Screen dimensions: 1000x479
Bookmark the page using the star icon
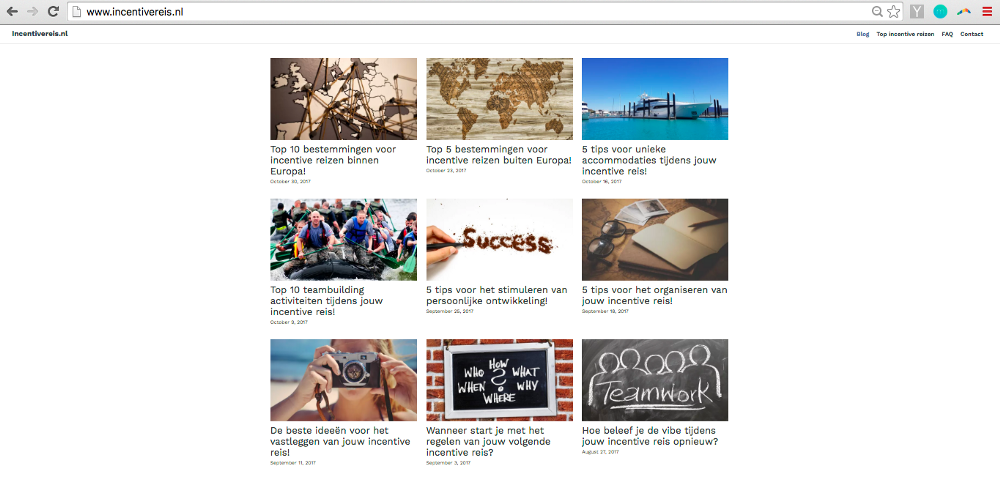[893, 11]
